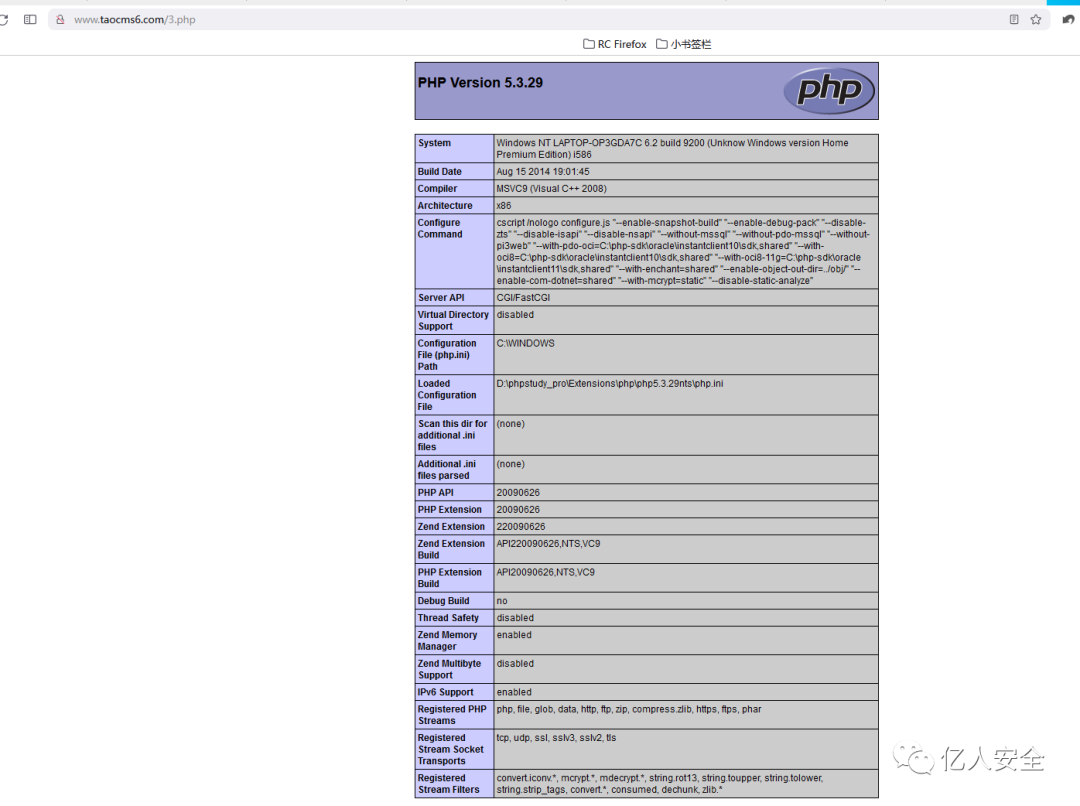
Task: Click the insecure connection lock icon
Action: click(61, 19)
